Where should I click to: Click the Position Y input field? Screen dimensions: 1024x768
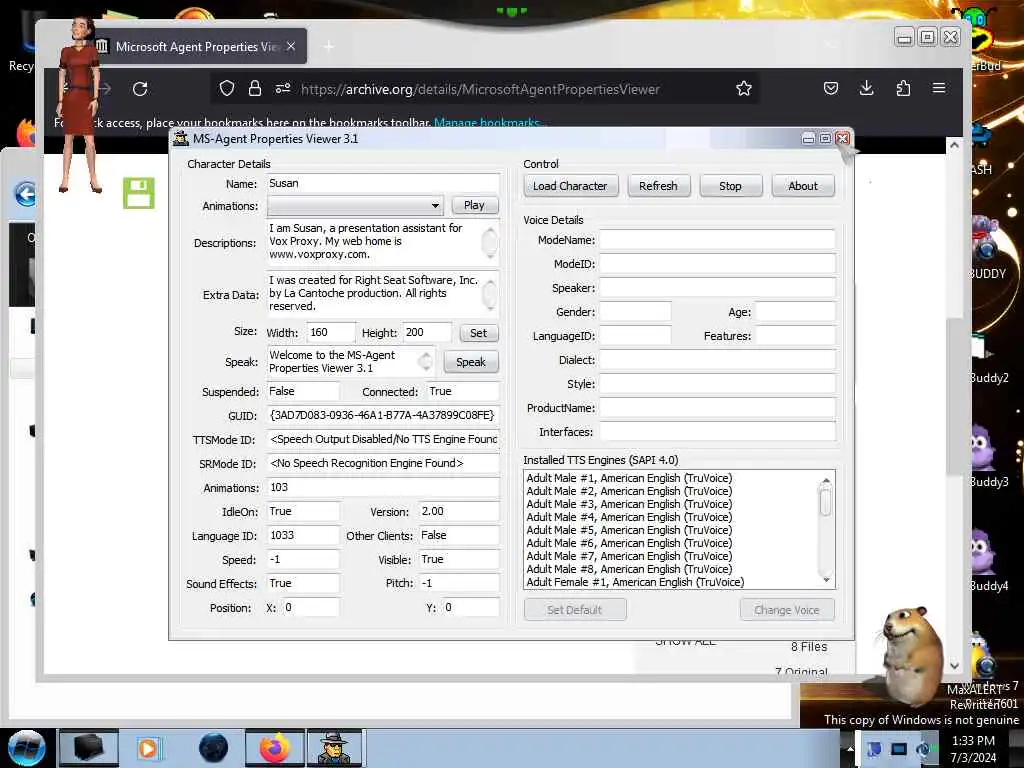[471, 607]
